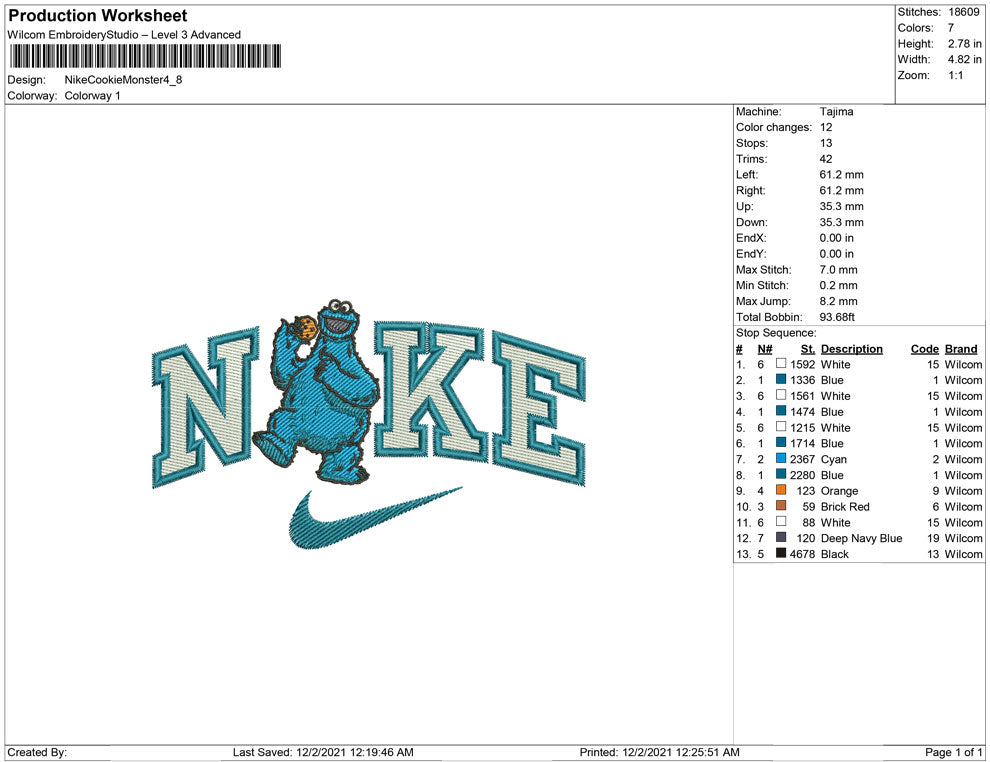This screenshot has height=762, width=990.
Task: Click stitch count '2367' in Cyan row
Action: tap(802, 459)
